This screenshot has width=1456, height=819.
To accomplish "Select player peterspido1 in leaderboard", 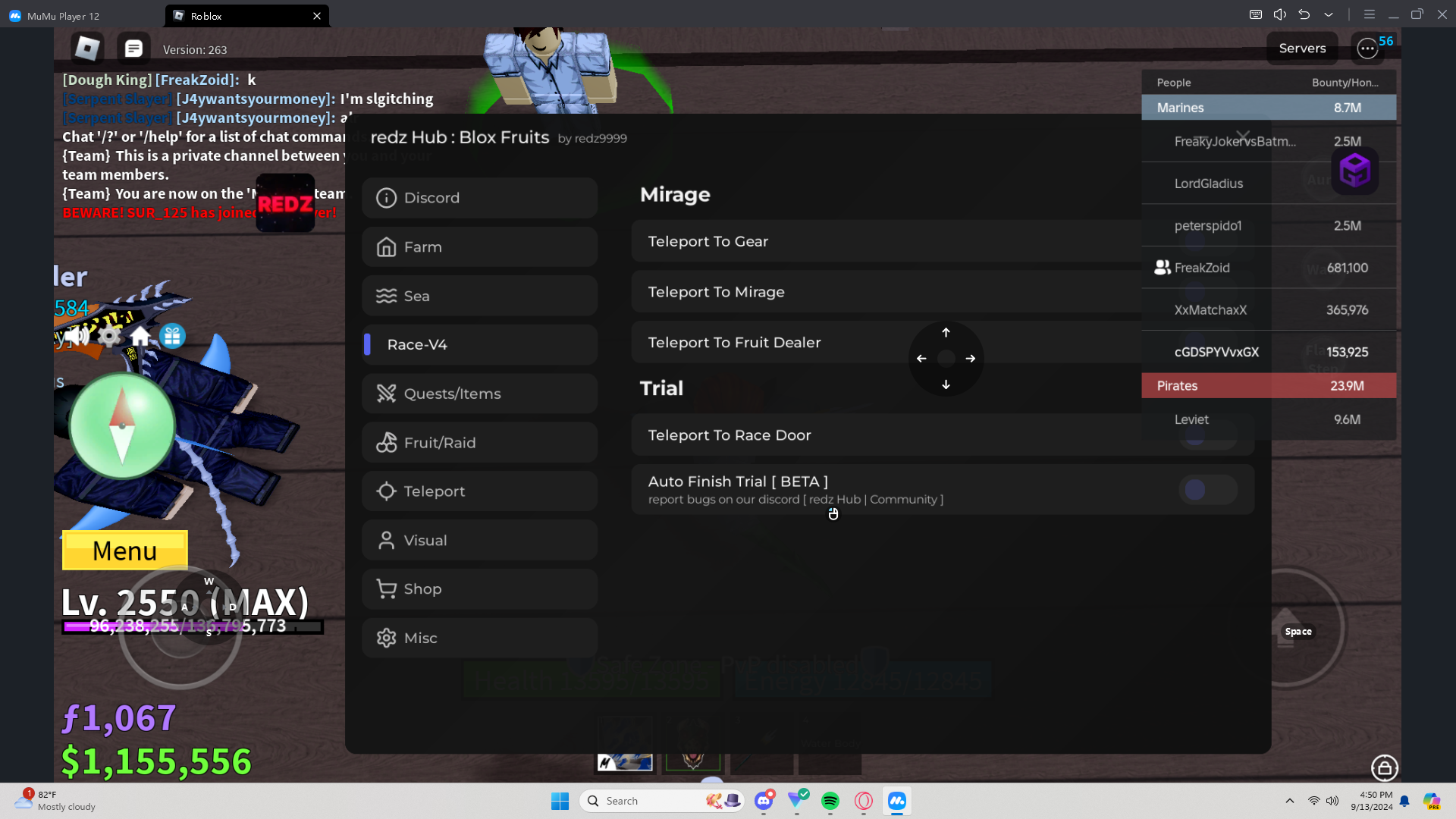I will point(1269,226).
